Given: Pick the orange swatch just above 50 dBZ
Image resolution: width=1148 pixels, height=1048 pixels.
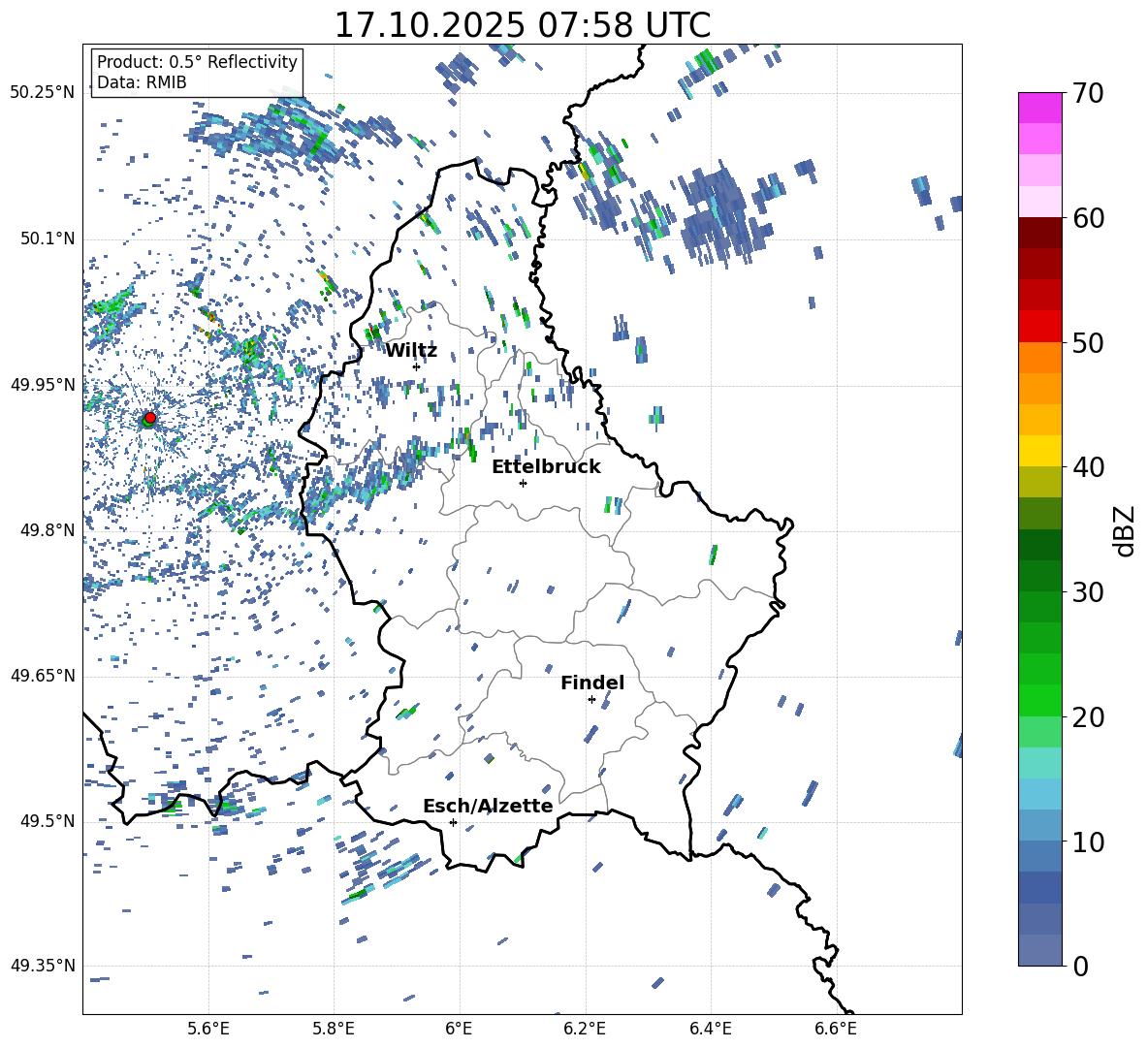Looking at the screenshot, I should click(x=1040, y=357).
